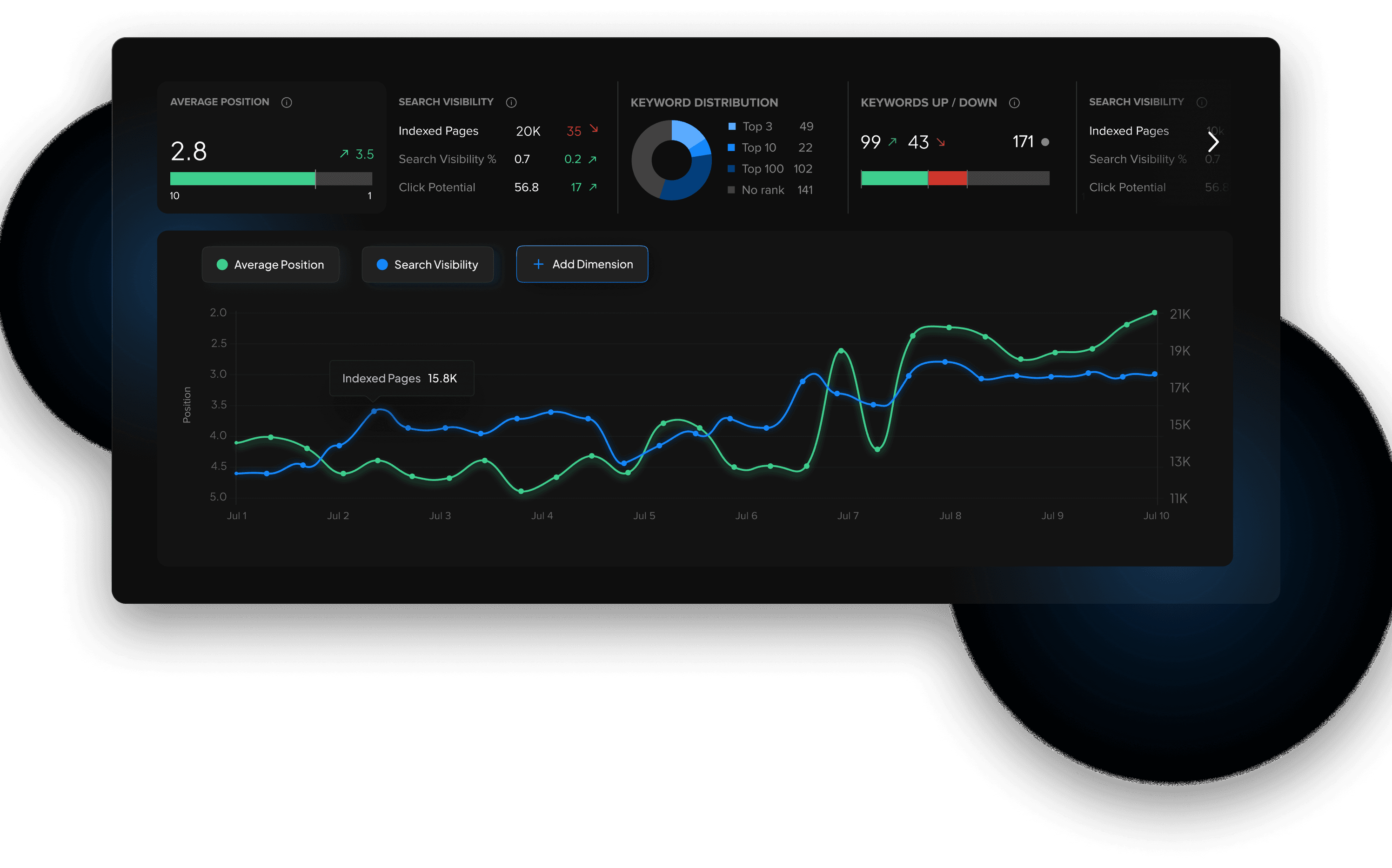
Task: Click the gray dot next to 171
Action: tap(1045, 142)
